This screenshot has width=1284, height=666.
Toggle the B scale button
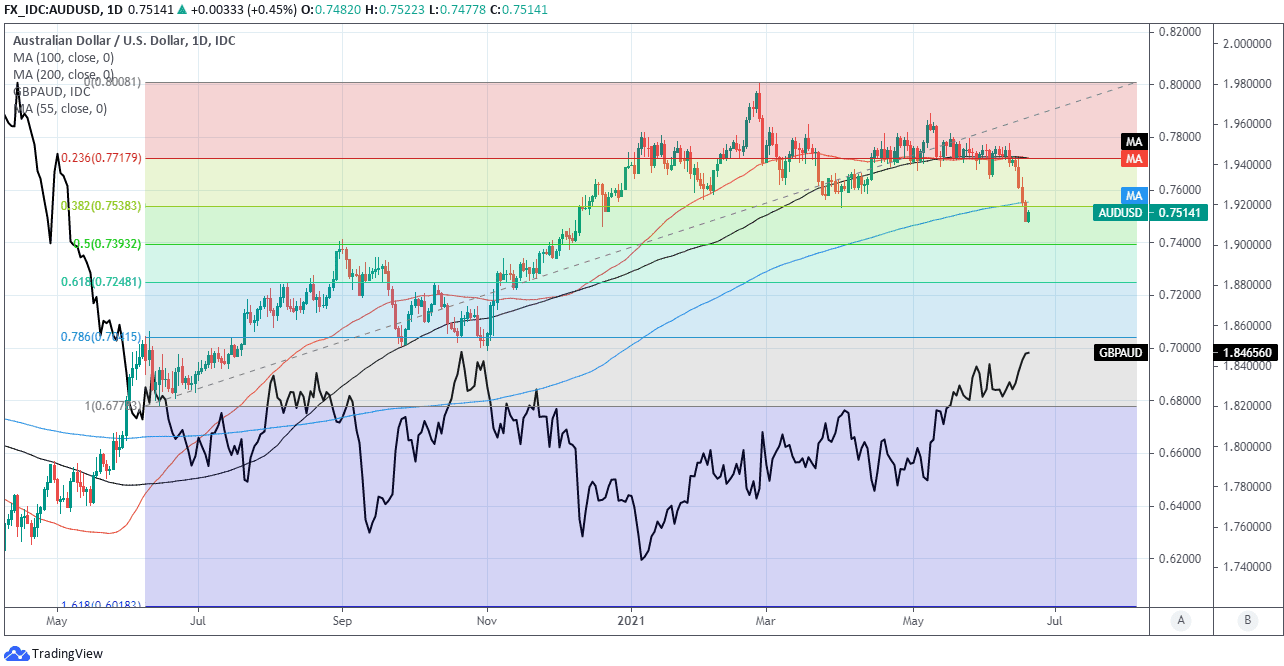click(x=1247, y=620)
